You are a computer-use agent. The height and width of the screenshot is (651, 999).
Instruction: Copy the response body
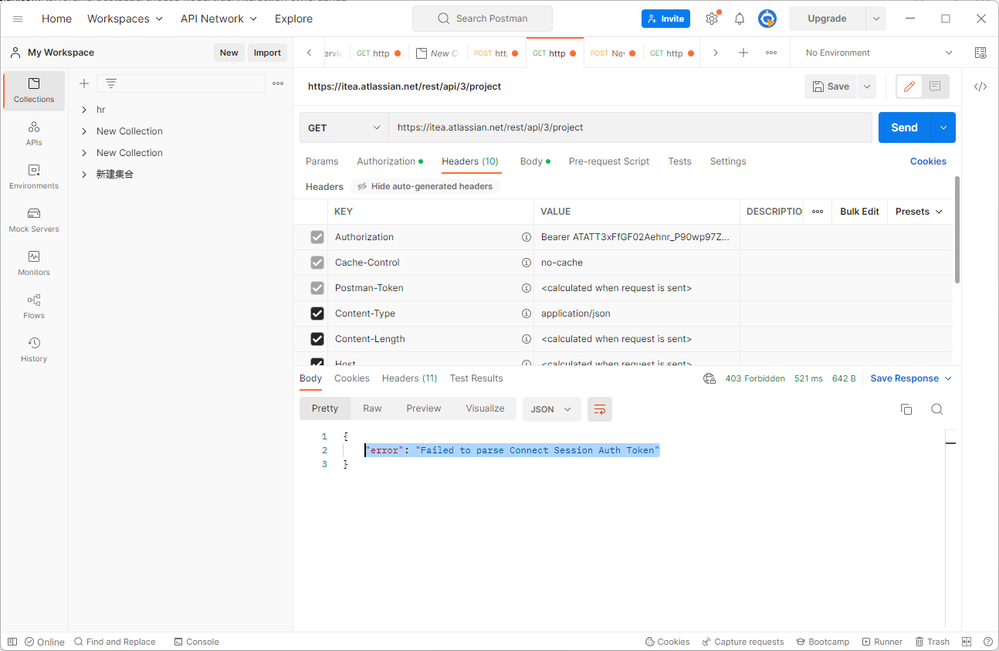[x=906, y=410]
